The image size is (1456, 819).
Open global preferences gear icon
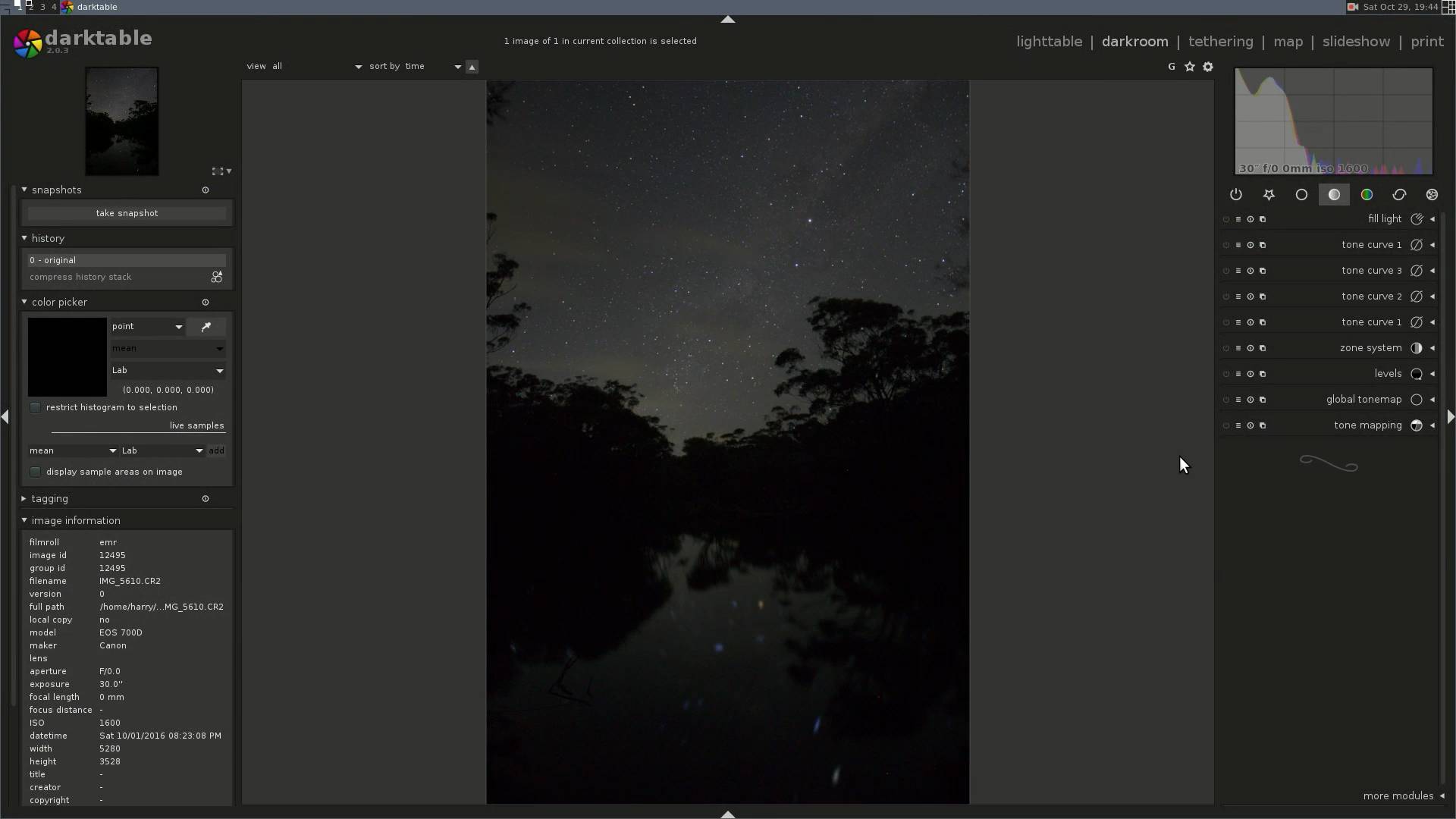[x=1208, y=67]
